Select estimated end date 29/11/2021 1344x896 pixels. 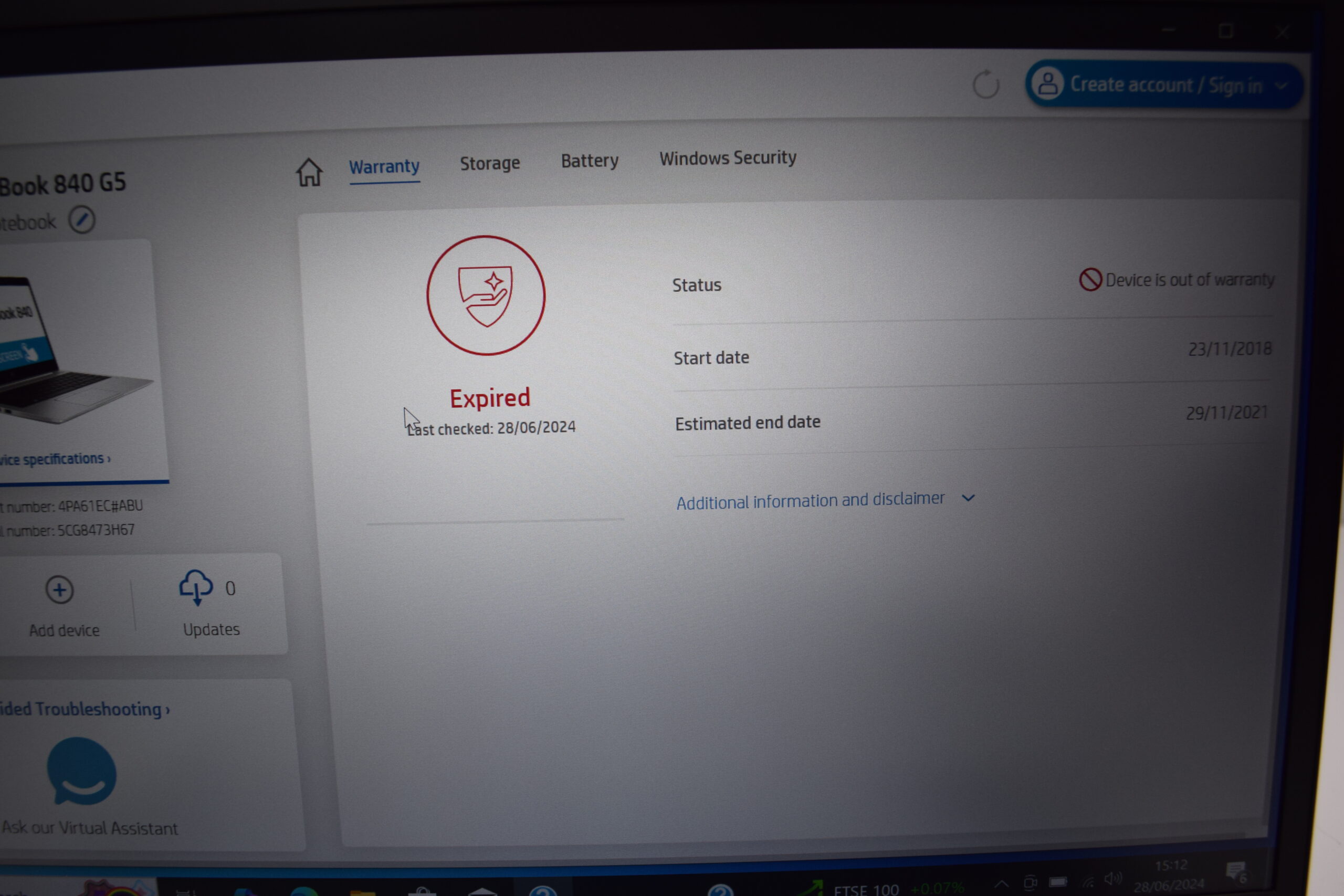click(x=1227, y=413)
